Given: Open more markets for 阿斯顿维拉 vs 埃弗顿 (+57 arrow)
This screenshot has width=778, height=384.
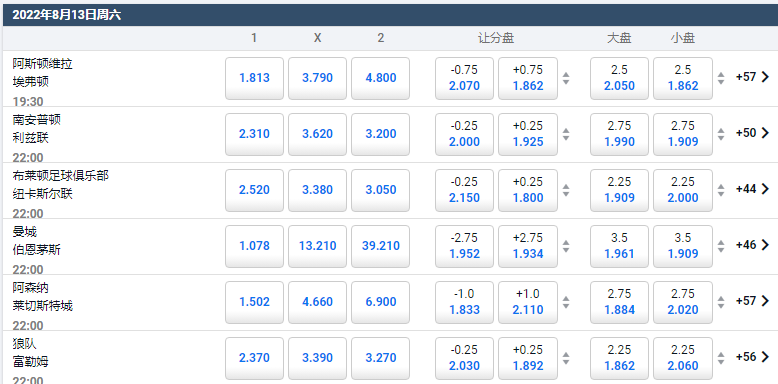Looking at the screenshot, I should tap(752, 77).
